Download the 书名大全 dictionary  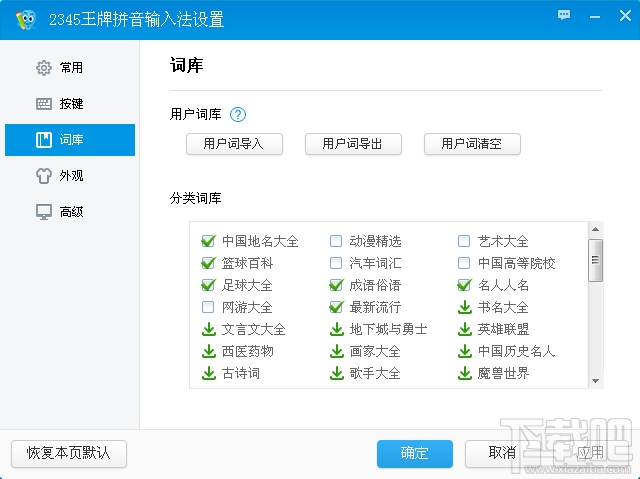pyautogui.click(x=464, y=307)
